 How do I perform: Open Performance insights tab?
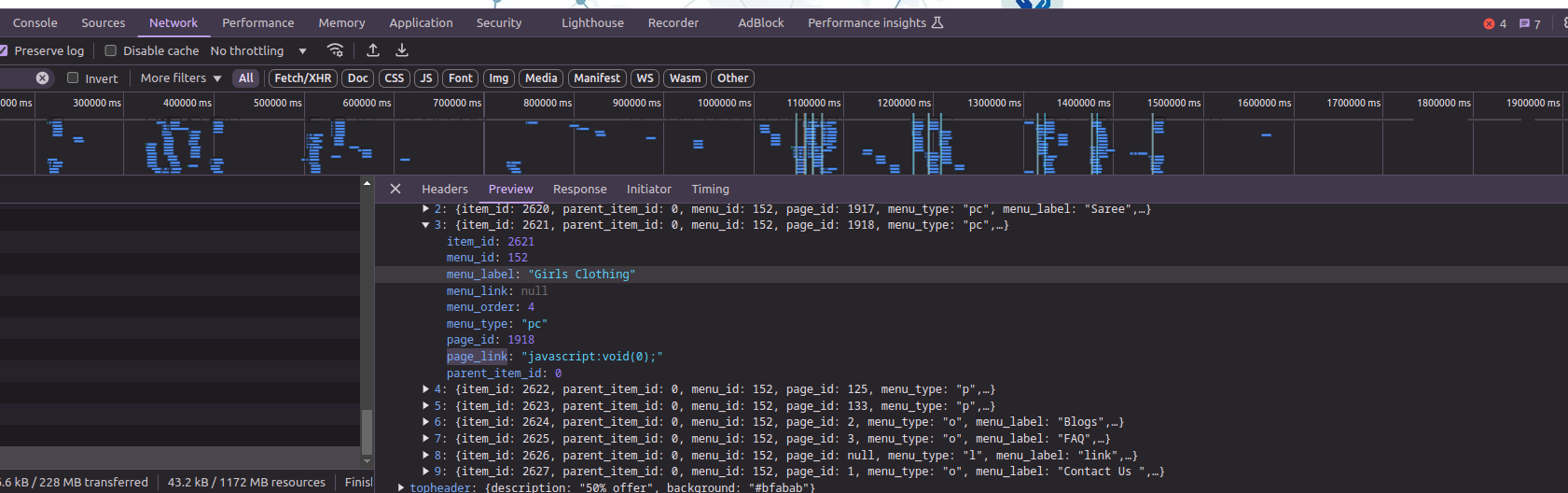[875, 22]
